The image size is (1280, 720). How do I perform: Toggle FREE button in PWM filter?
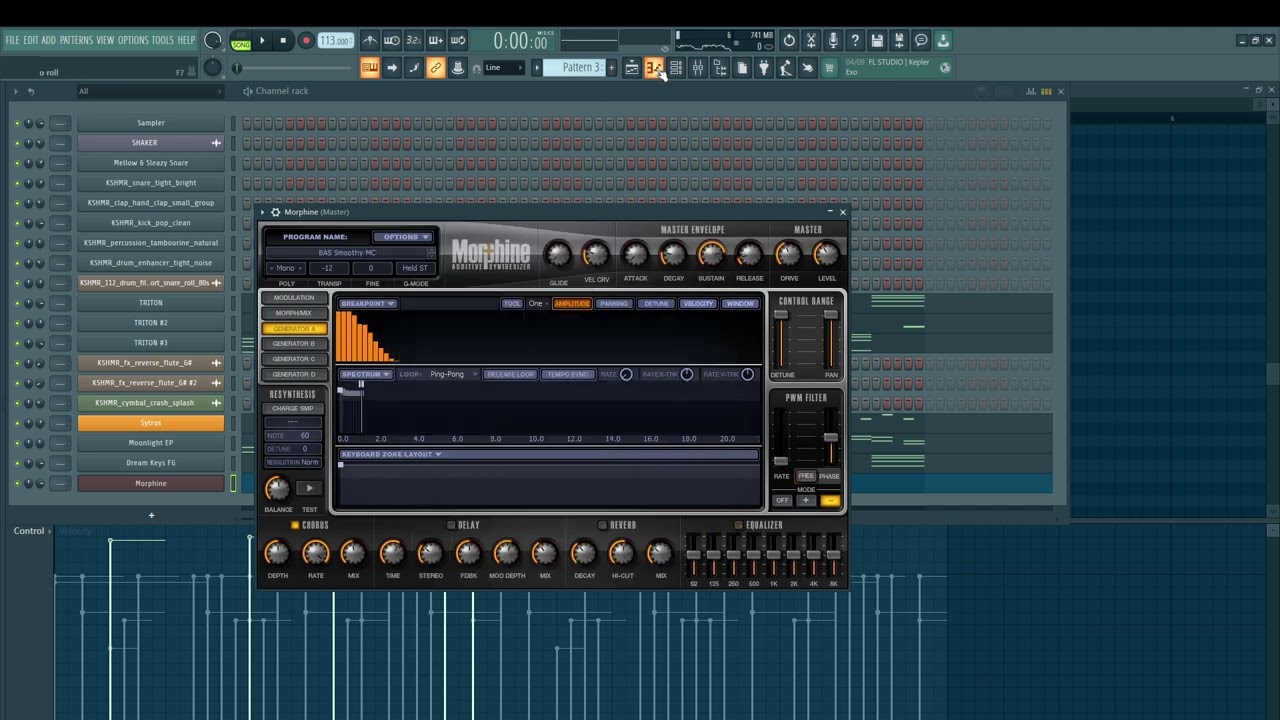coord(805,476)
